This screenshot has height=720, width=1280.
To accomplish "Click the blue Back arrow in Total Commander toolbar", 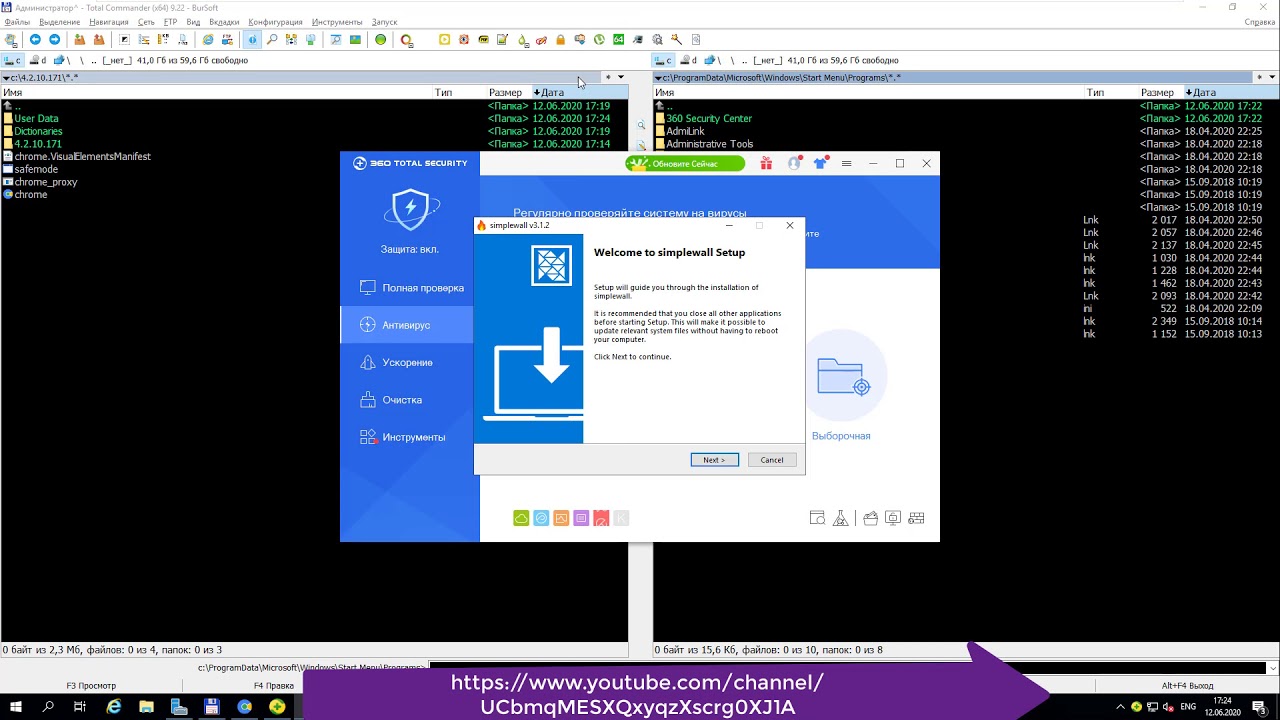I will 35,40.
